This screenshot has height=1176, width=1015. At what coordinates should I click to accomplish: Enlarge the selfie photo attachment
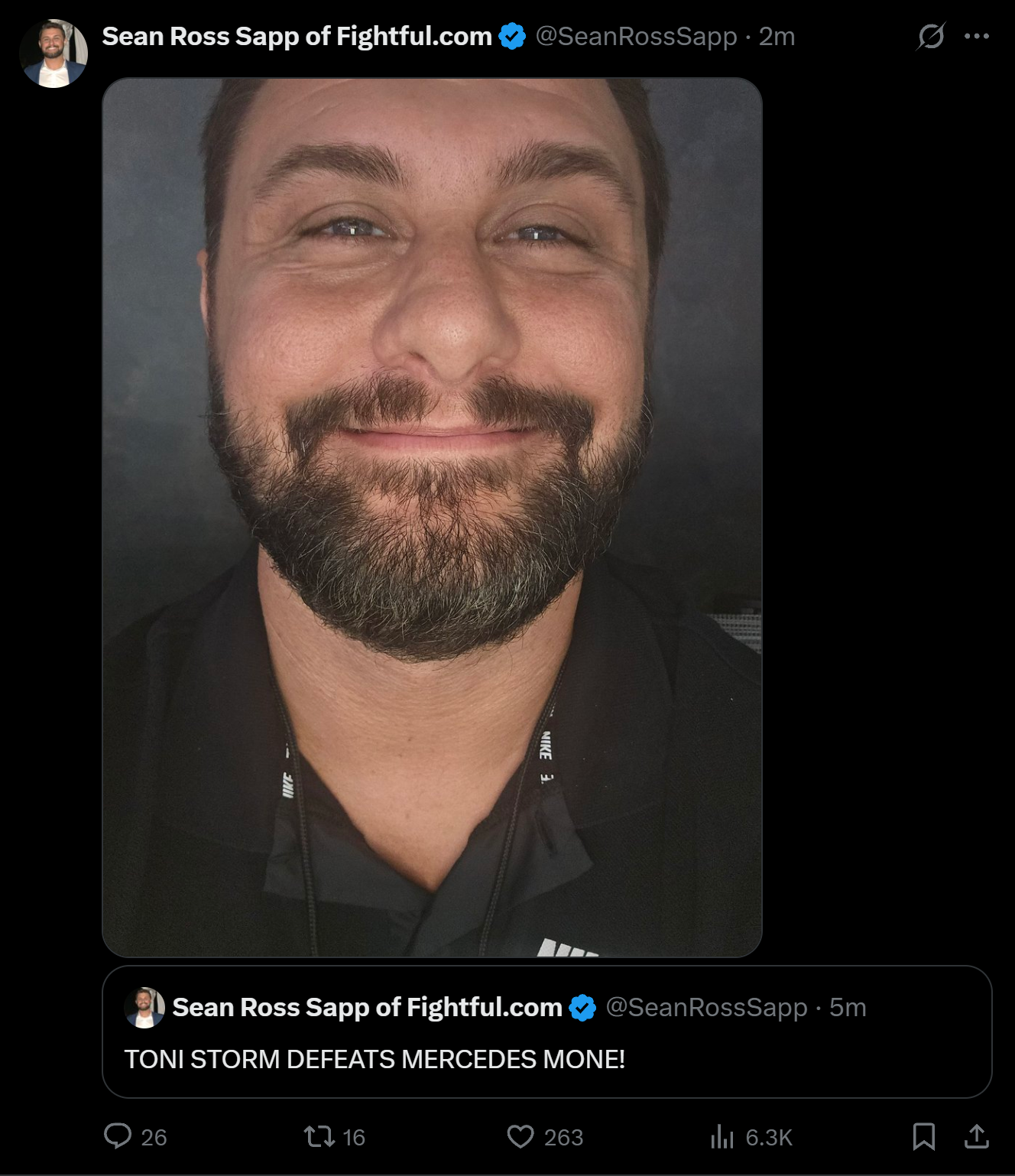tap(433, 518)
